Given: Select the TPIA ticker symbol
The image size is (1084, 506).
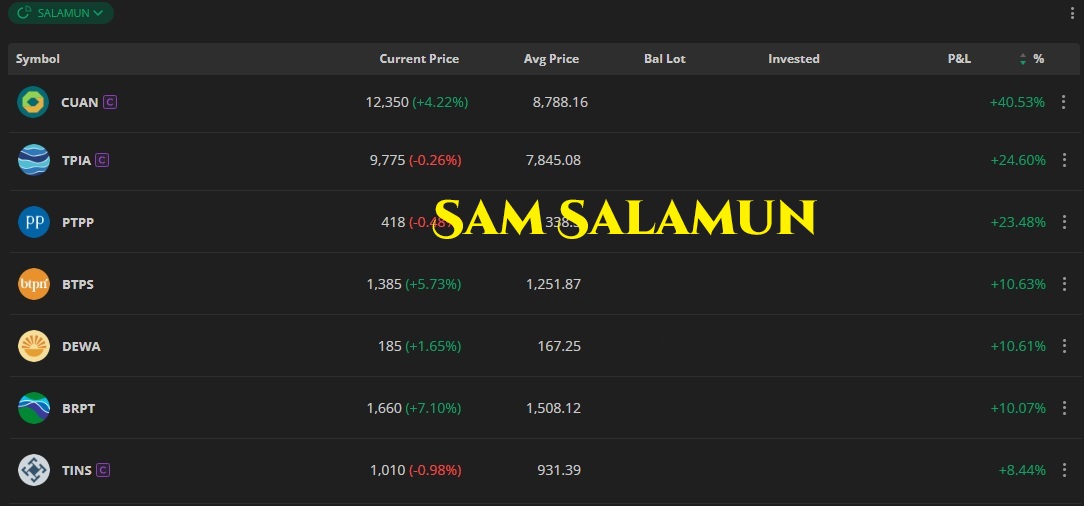Looking at the screenshot, I should (x=76, y=160).
